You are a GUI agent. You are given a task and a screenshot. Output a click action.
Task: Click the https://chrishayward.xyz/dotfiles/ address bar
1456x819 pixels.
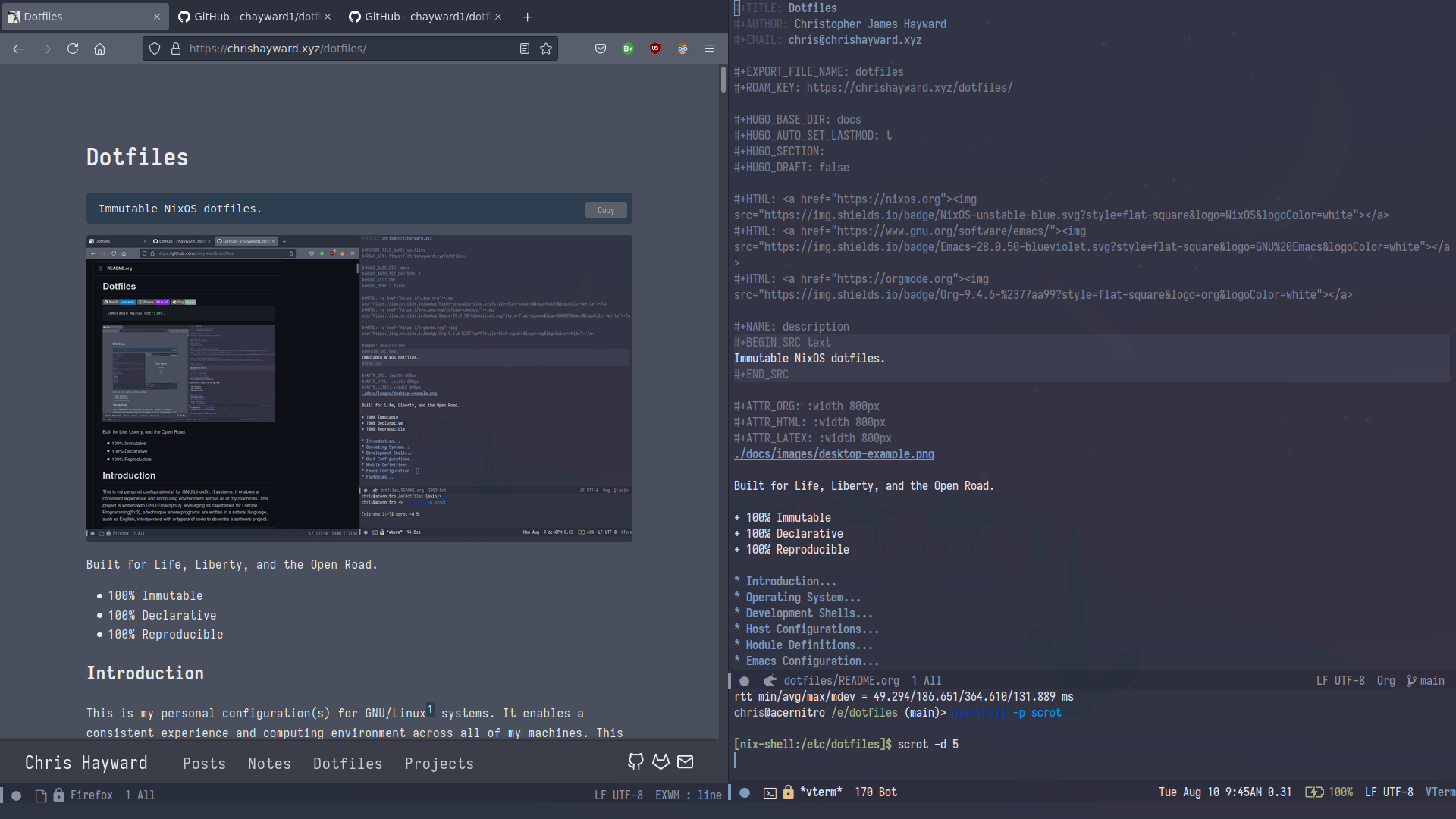click(x=278, y=48)
